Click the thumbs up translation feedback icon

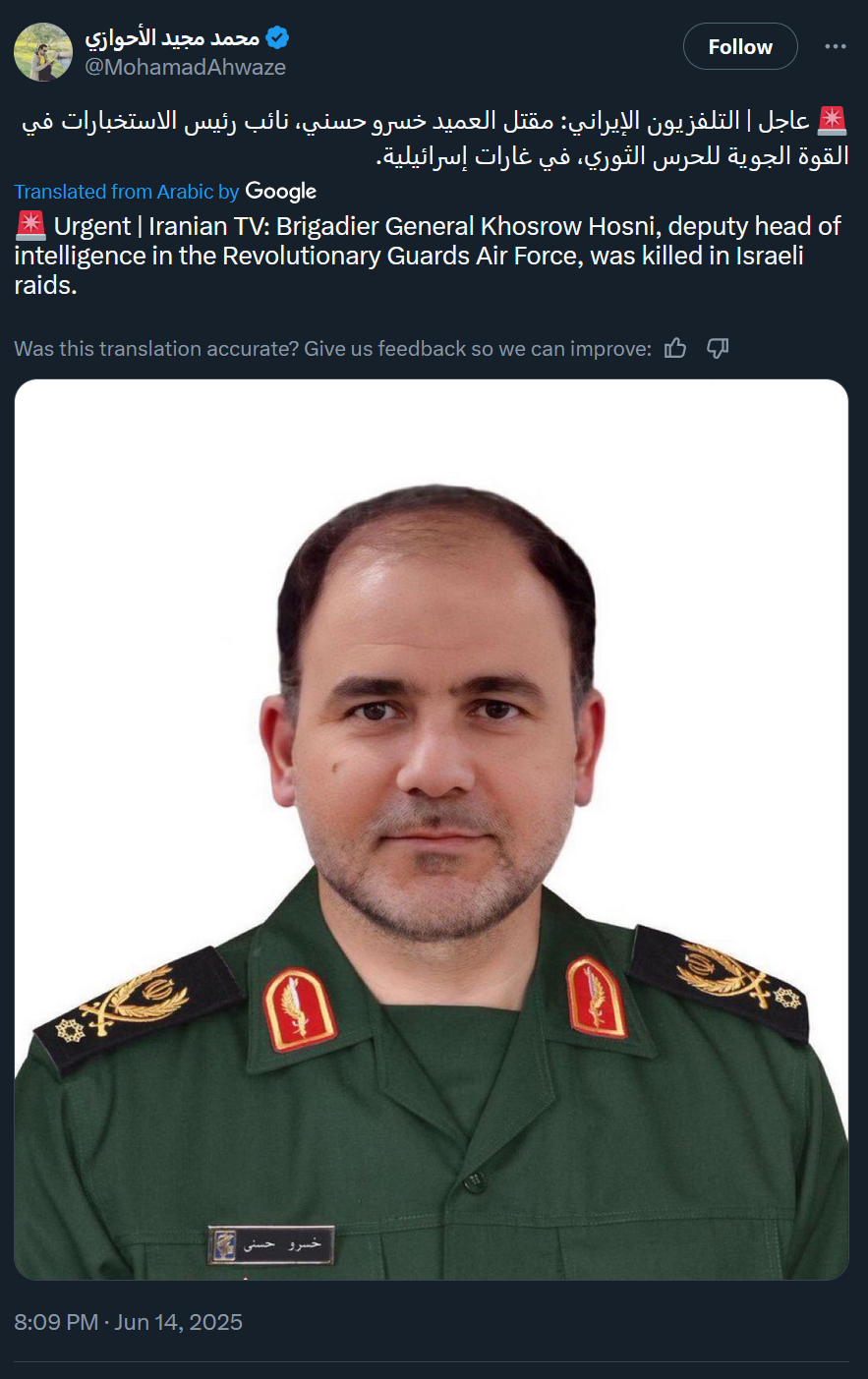(x=675, y=348)
